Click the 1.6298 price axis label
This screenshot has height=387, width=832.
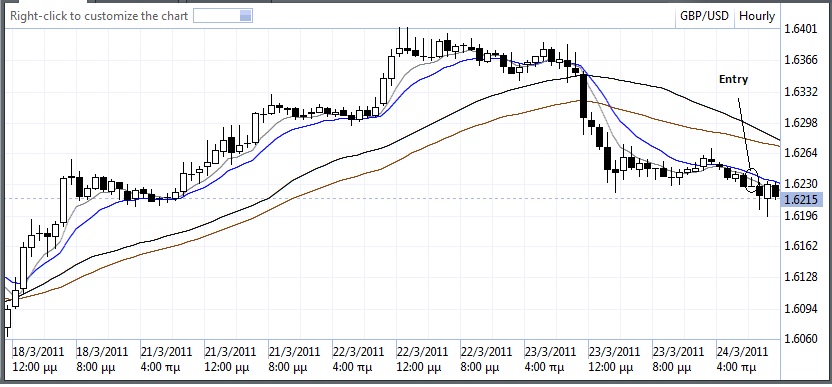(x=800, y=123)
